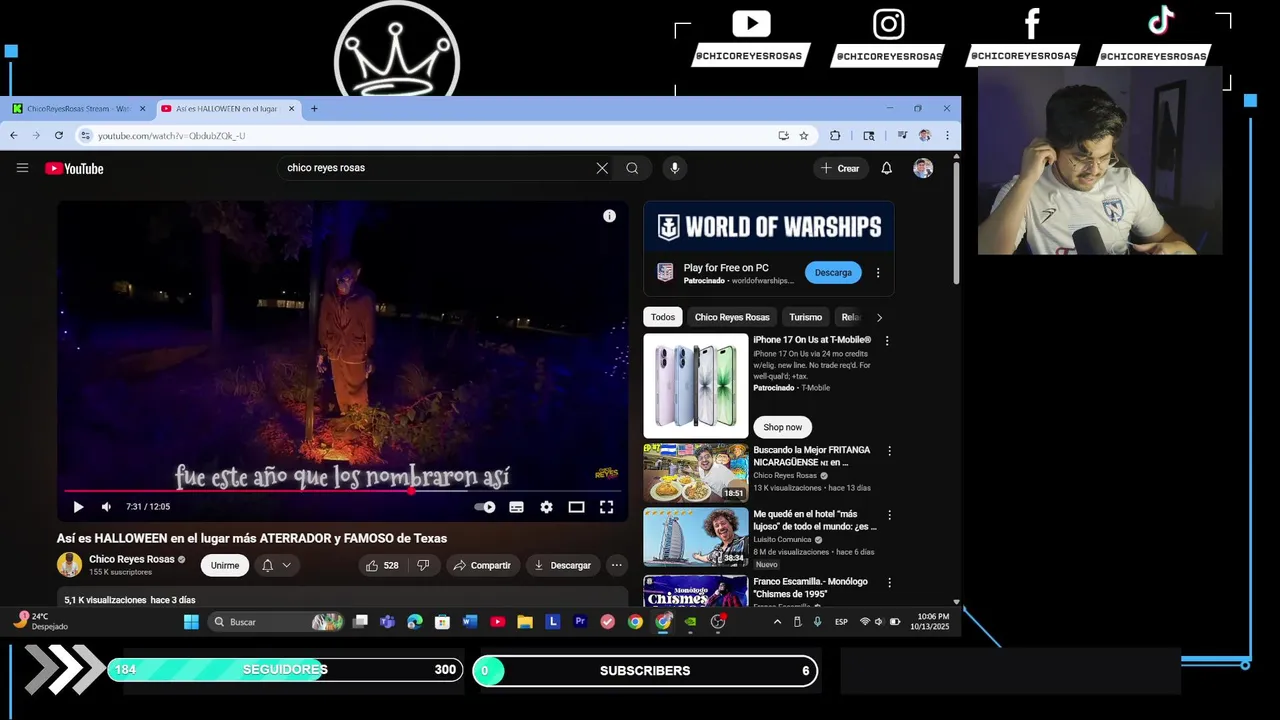This screenshot has height=720, width=1280.
Task: Open World of Warships ad options menu
Action: coord(878,272)
